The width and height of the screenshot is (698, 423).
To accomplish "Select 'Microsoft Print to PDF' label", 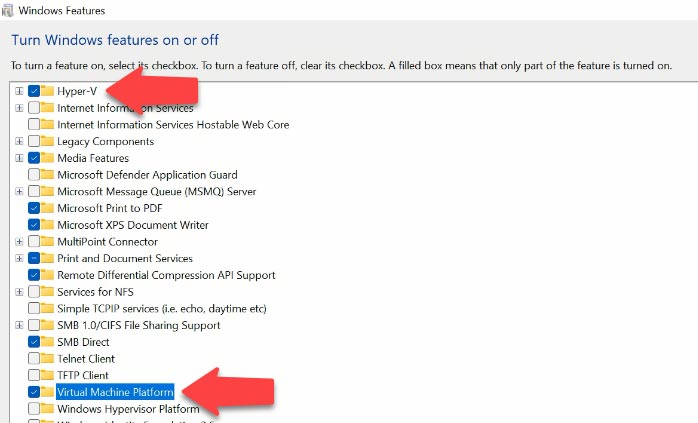I will click(110, 208).
